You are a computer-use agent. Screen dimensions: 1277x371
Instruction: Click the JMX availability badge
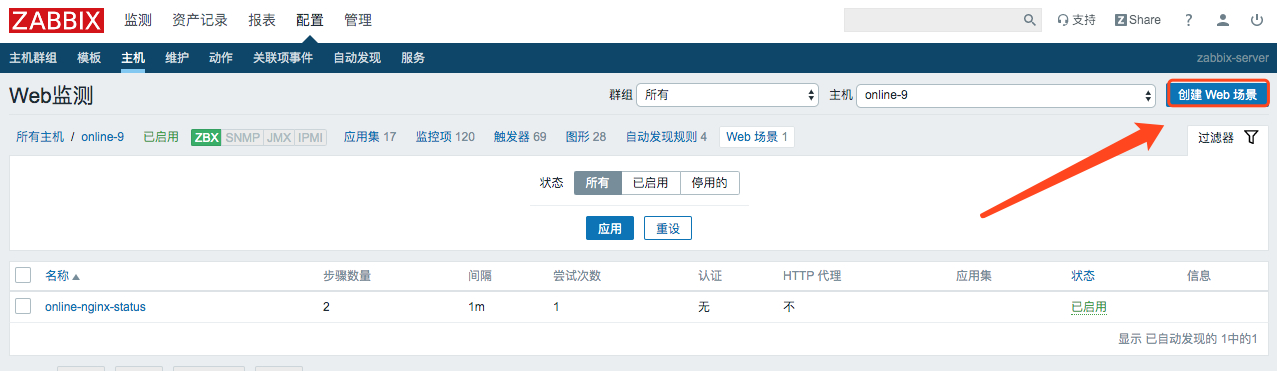pos(278,137)
